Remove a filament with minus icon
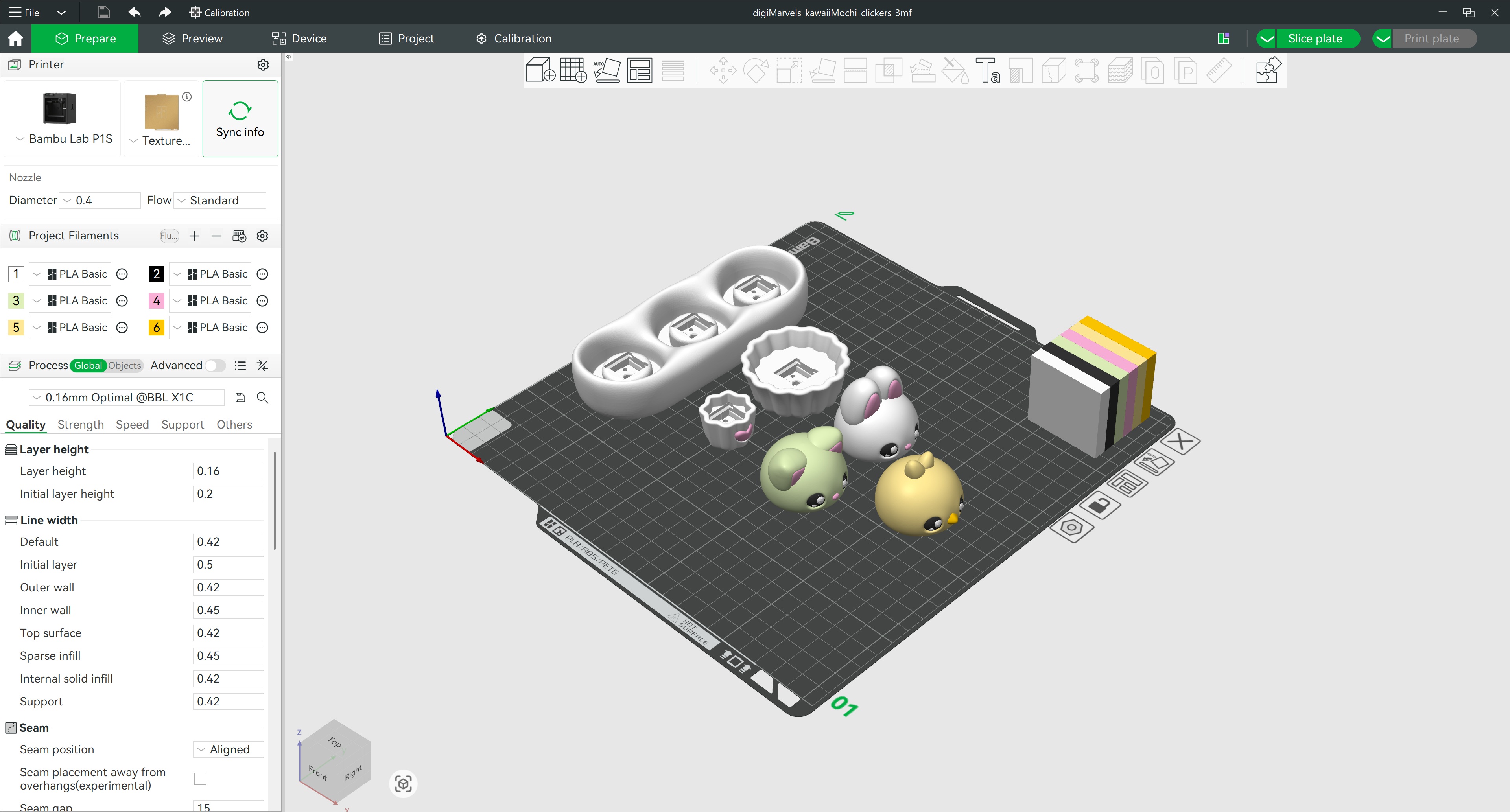Image resolution: width=1510 pixels, height=812 pixels. [216, 236]
